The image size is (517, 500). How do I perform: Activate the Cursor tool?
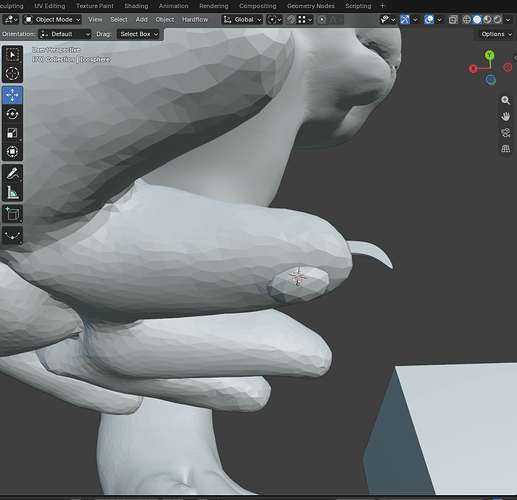pyautogui.click(x=12, y=74)
